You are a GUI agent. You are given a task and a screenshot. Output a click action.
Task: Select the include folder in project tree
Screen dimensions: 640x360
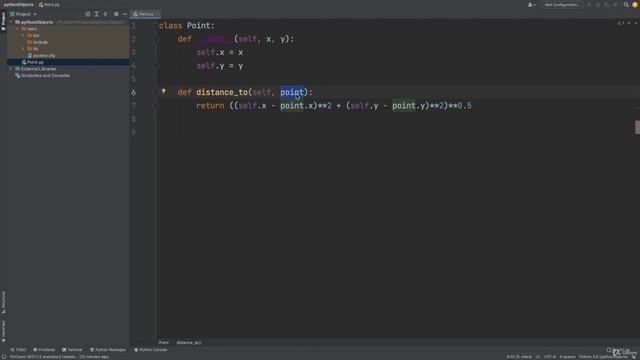click(x=38, y=42)
